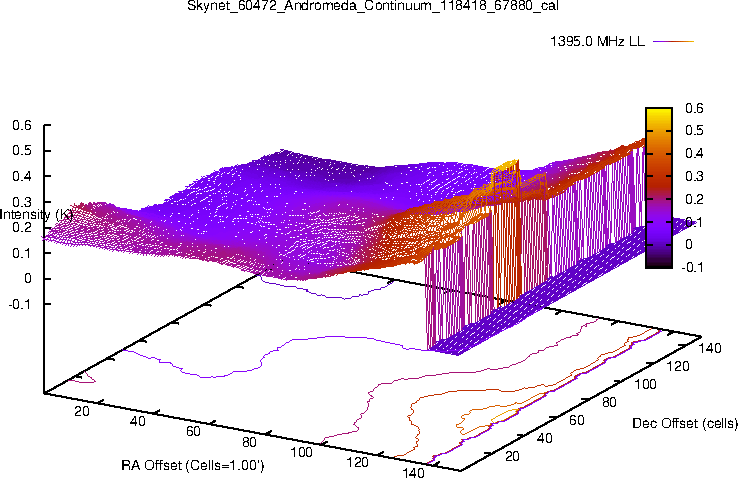Click the 140 tick label on Dec Offset axis
The height and width of the screenshot is (478, 738).
pos(710,348)
